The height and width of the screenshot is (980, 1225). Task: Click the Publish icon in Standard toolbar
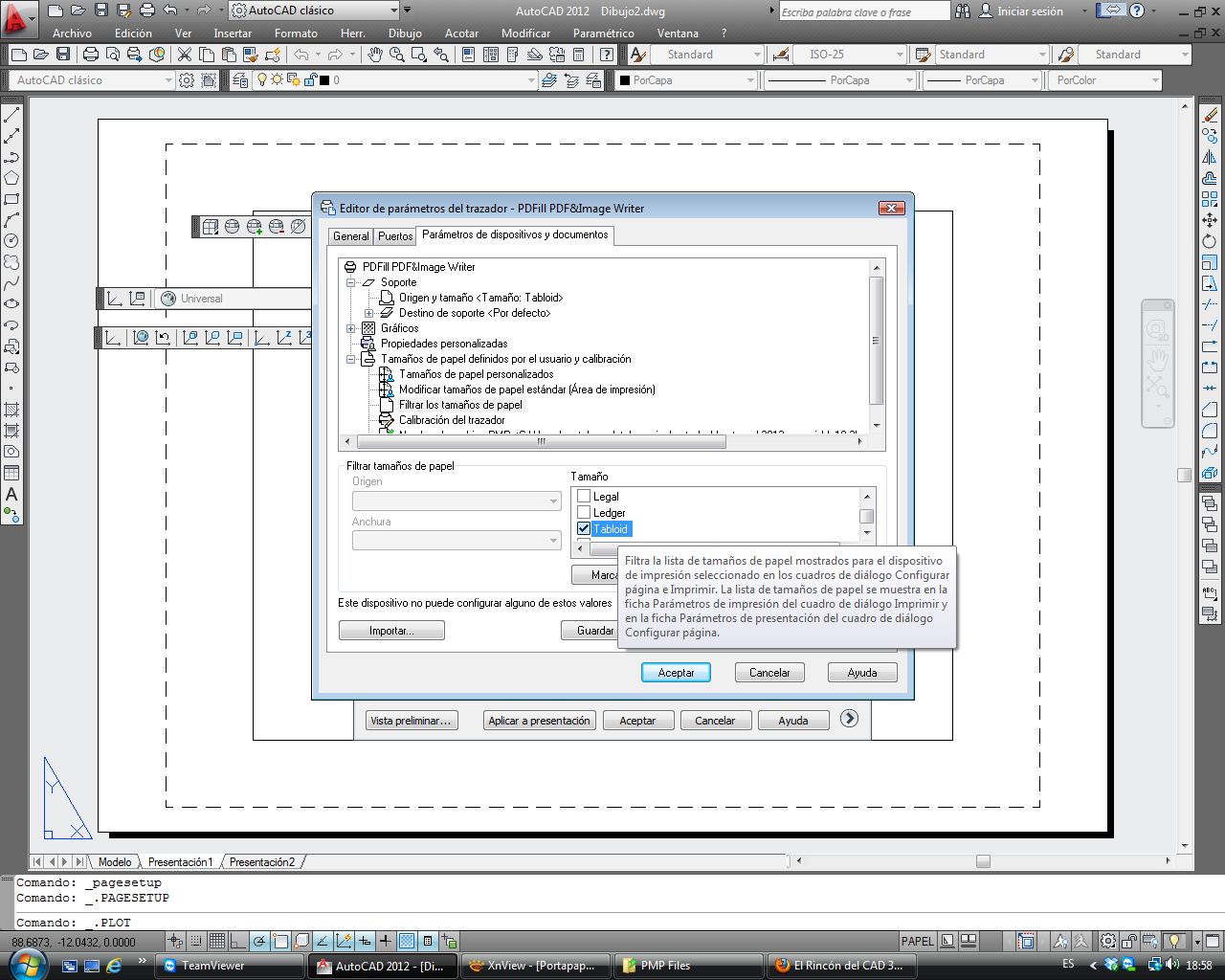(x=135, y=55)
